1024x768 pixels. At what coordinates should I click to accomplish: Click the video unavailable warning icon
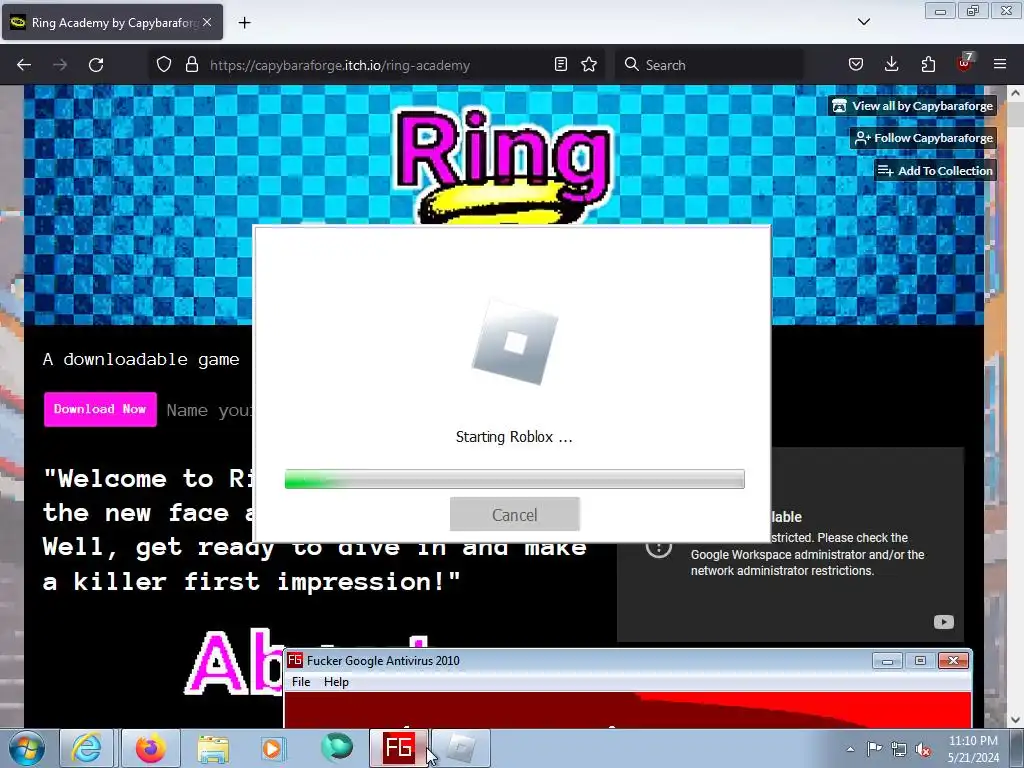coord(658,547)
